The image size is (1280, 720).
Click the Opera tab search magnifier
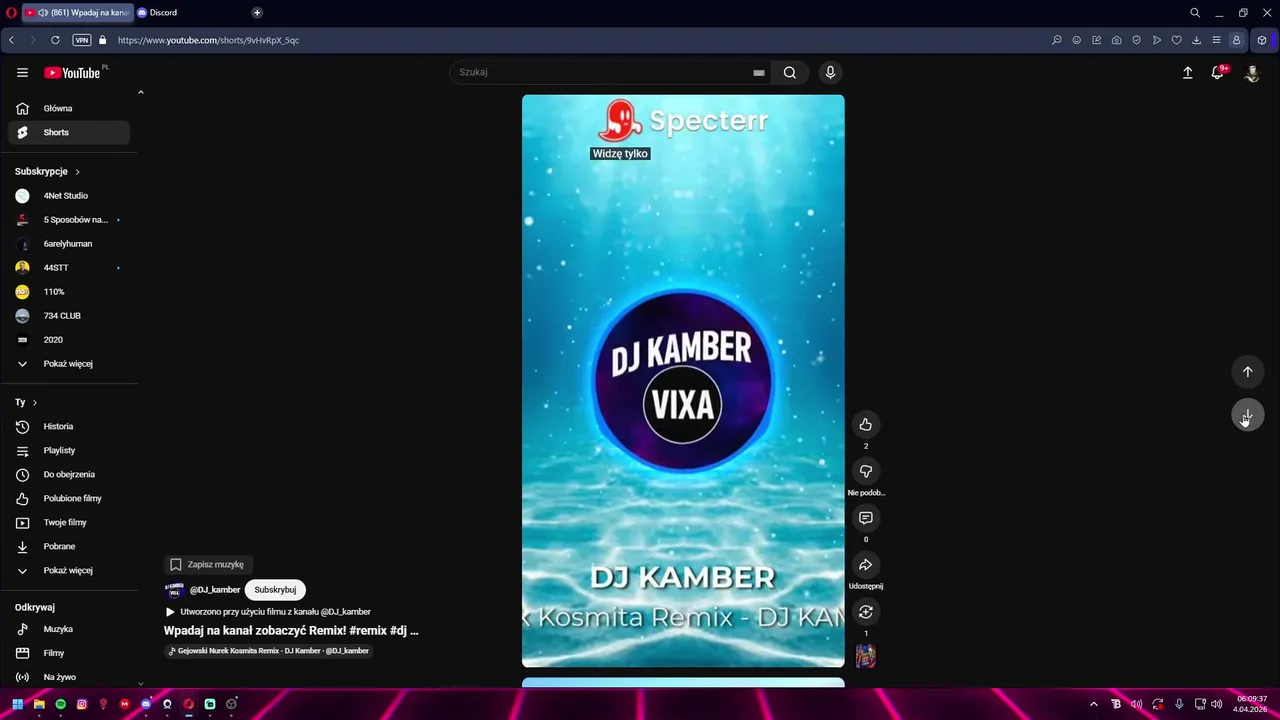[1195, 13]
